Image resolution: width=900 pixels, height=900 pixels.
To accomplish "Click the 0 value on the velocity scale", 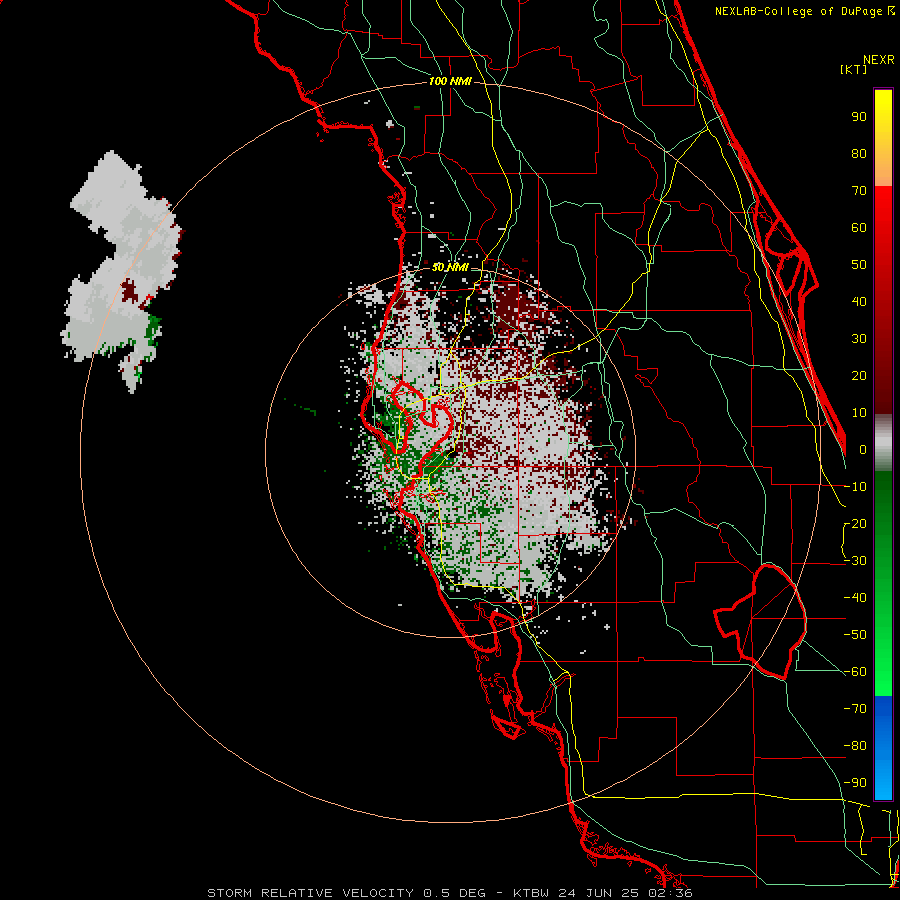I will click(x=863, y=449).
